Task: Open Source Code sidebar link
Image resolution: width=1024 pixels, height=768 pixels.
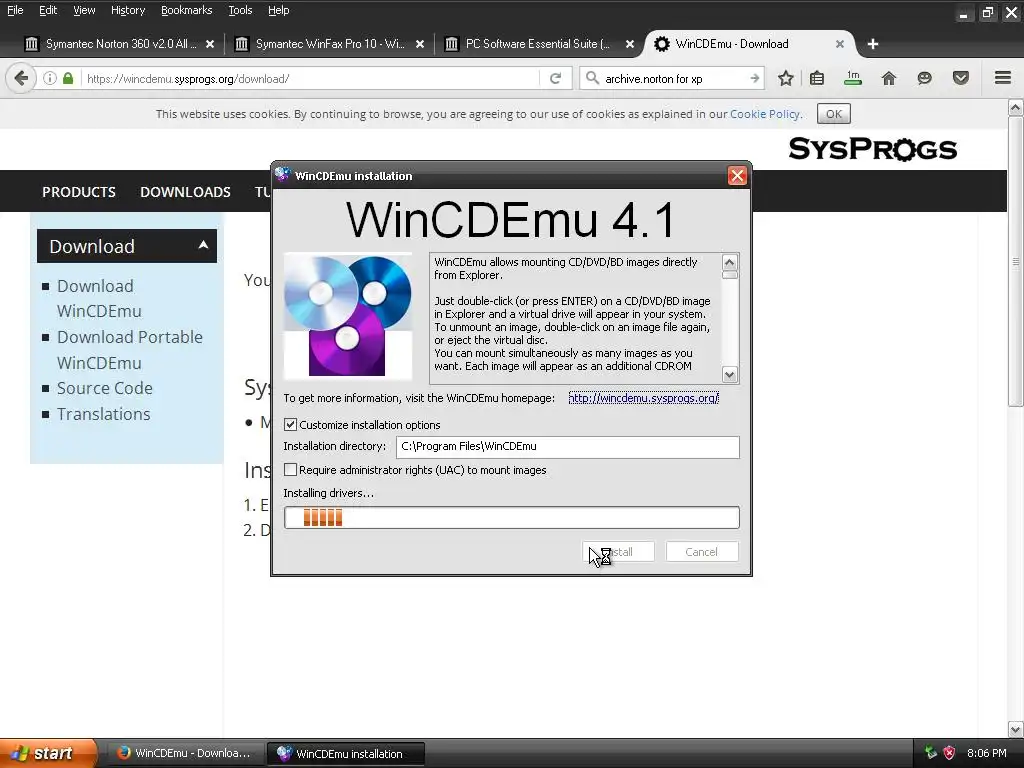Action: click(104, 388)
